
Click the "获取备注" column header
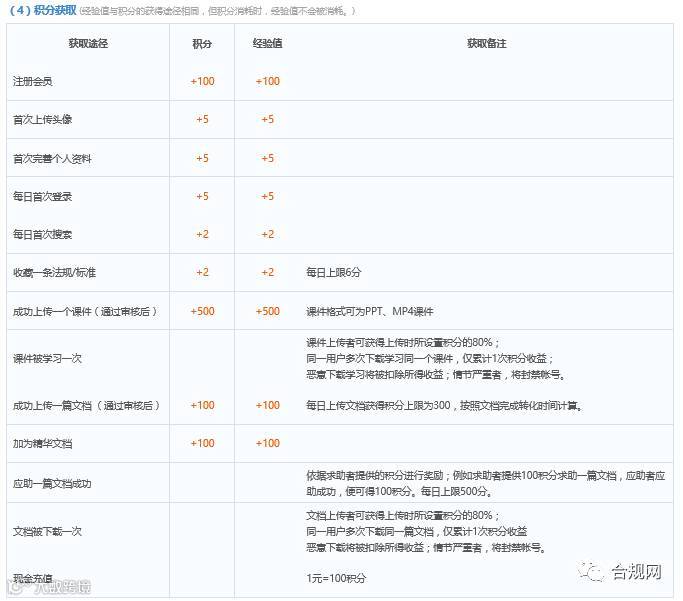[487, 43]
